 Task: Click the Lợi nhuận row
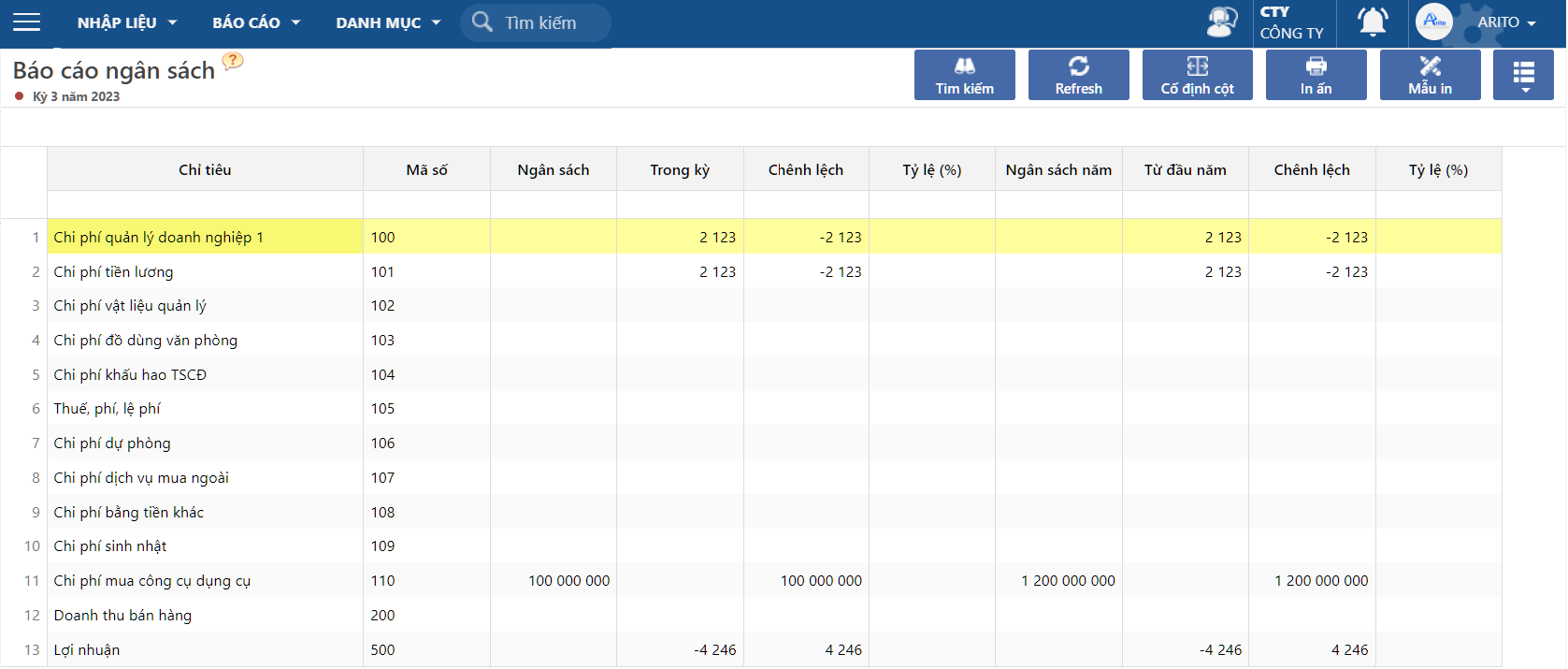pos(87,649)
